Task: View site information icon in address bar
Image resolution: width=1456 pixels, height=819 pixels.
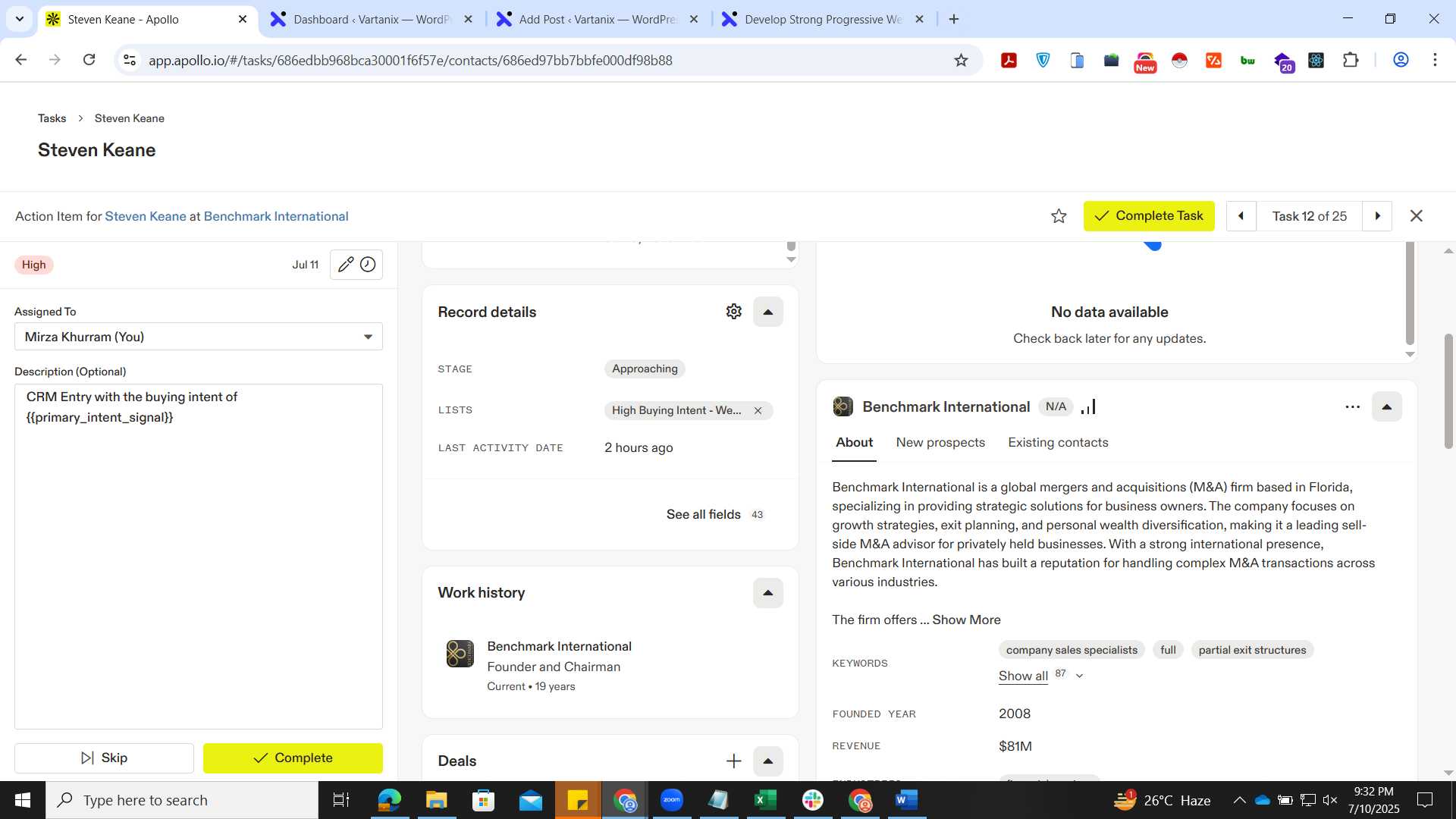Action: coord(130,60)
